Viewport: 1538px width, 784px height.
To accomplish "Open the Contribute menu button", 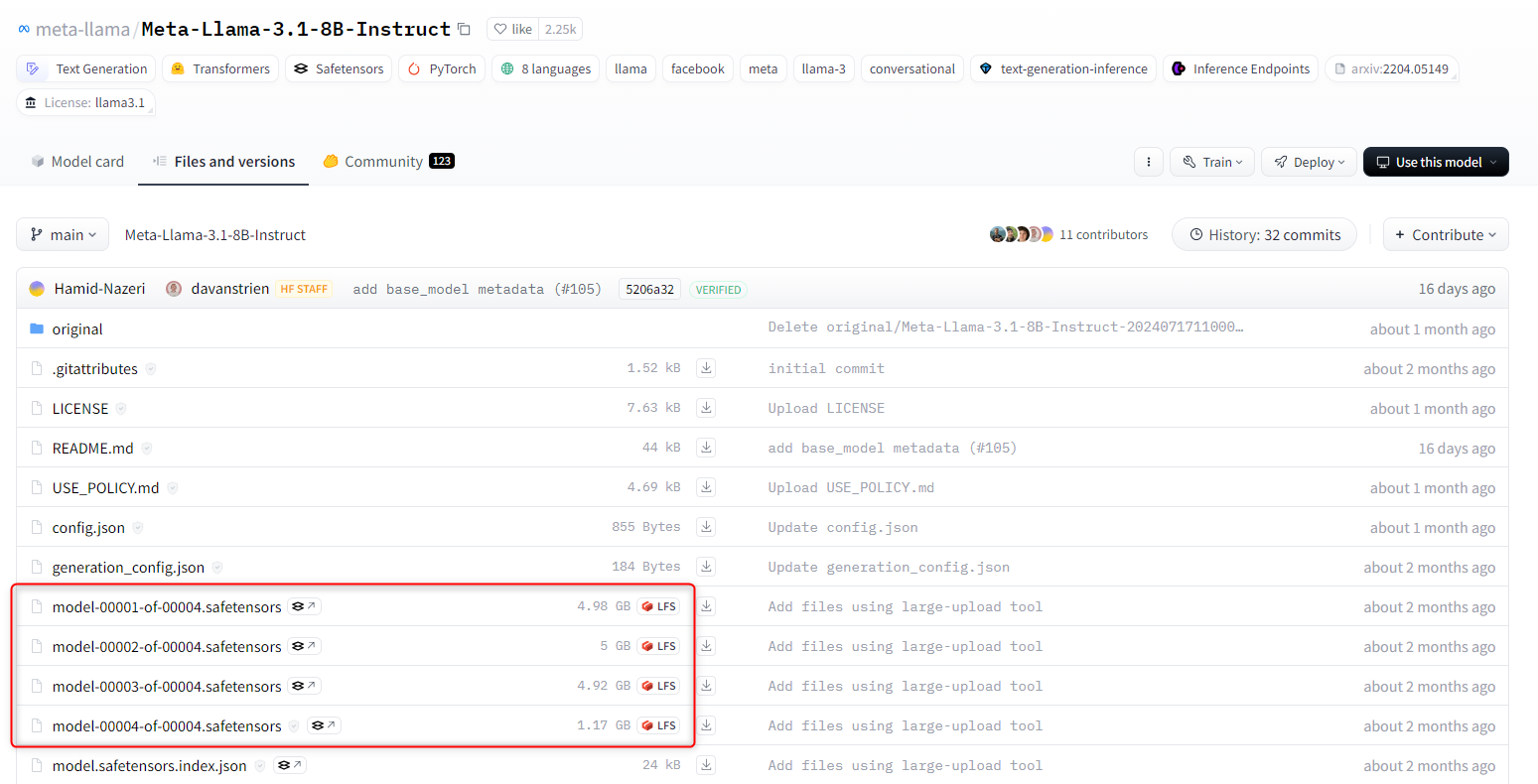I will tap(1446, 235).
